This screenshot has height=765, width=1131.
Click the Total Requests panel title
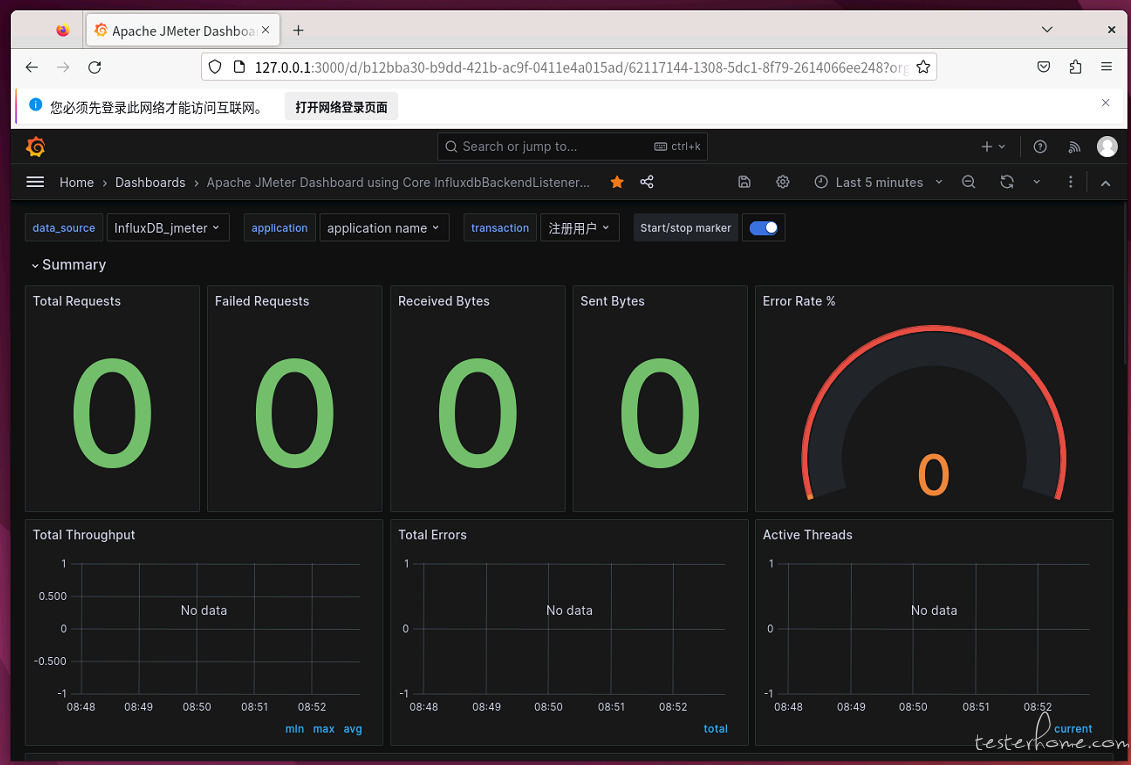tap(76, 301)
